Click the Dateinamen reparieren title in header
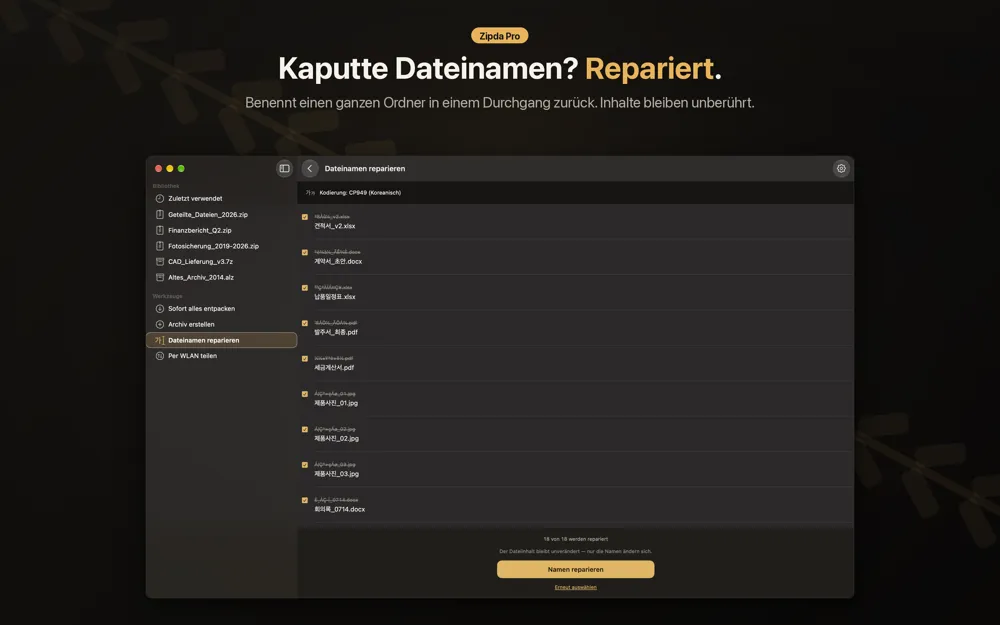Viewport: 1000px width, 625px height. coord(365,168)
